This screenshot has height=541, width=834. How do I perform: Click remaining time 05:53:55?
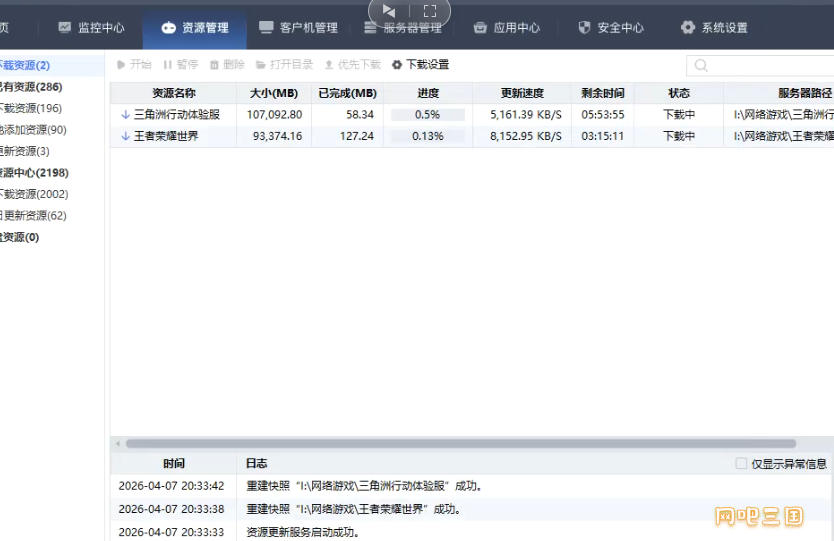[603, 114]
